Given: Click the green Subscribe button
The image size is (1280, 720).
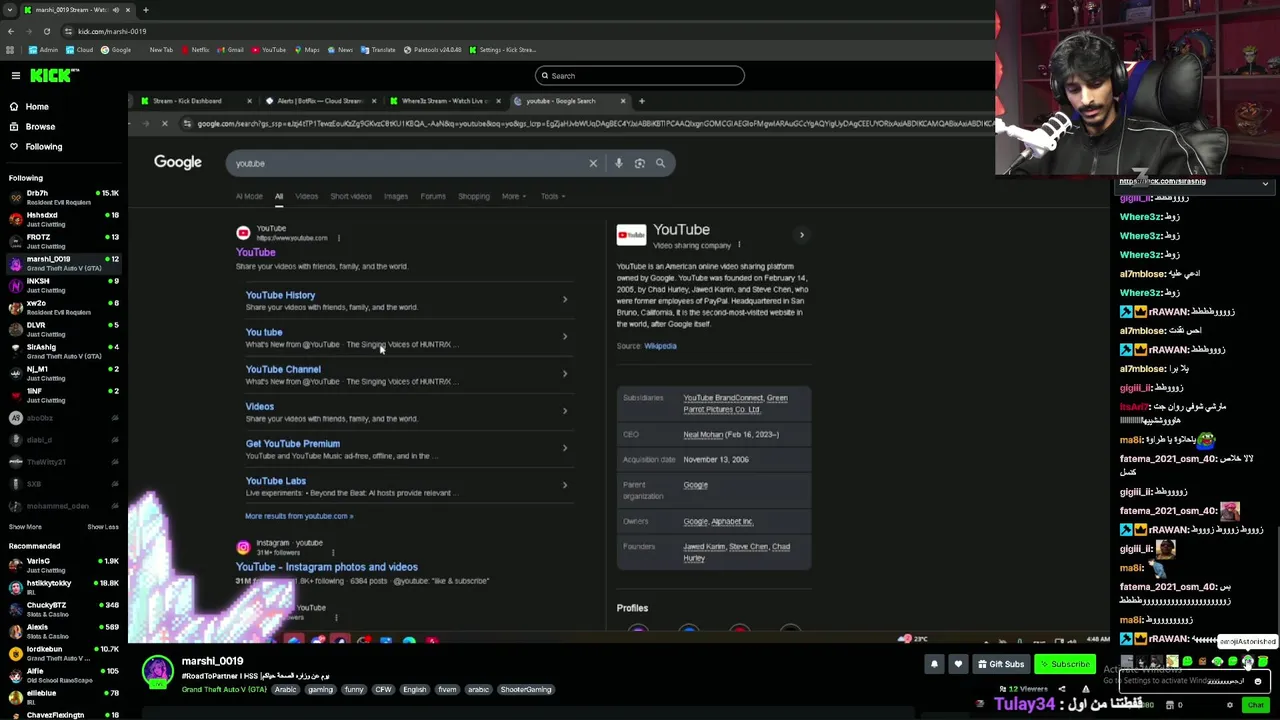Looking at the screenshot, I should tap(1065, 664).
